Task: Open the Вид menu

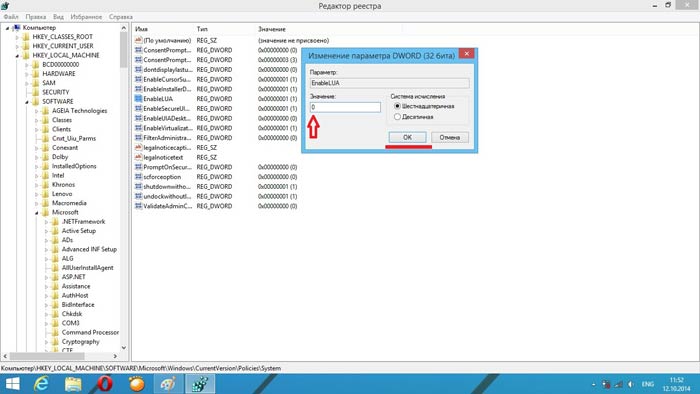Action: (58, 17)
